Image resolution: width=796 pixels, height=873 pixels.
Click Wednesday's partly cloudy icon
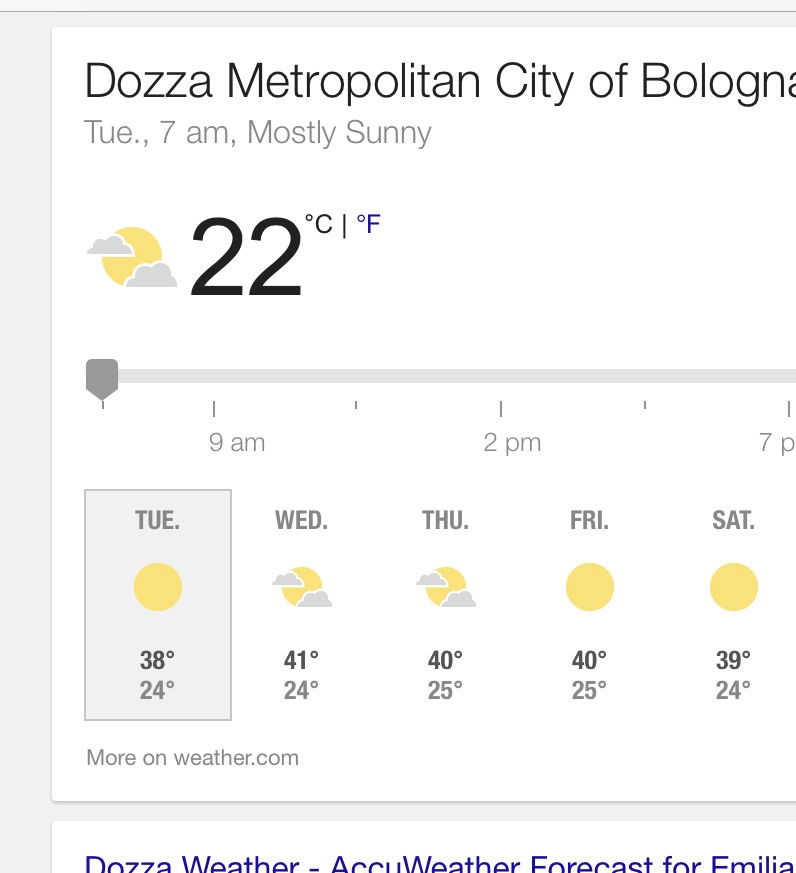(301, 587)
